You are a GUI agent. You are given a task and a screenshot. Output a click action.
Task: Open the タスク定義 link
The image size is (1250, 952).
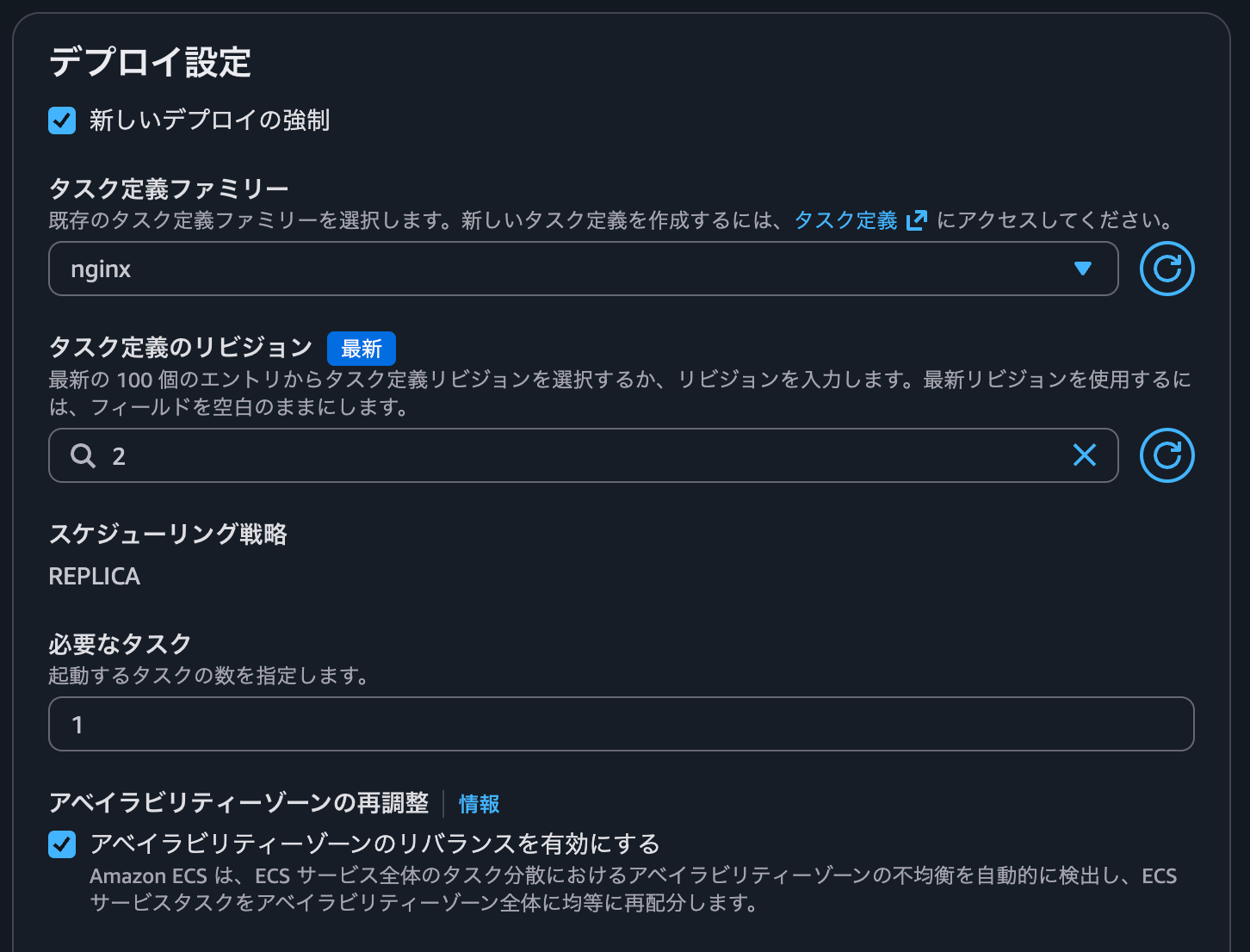[x=844, y=220]
